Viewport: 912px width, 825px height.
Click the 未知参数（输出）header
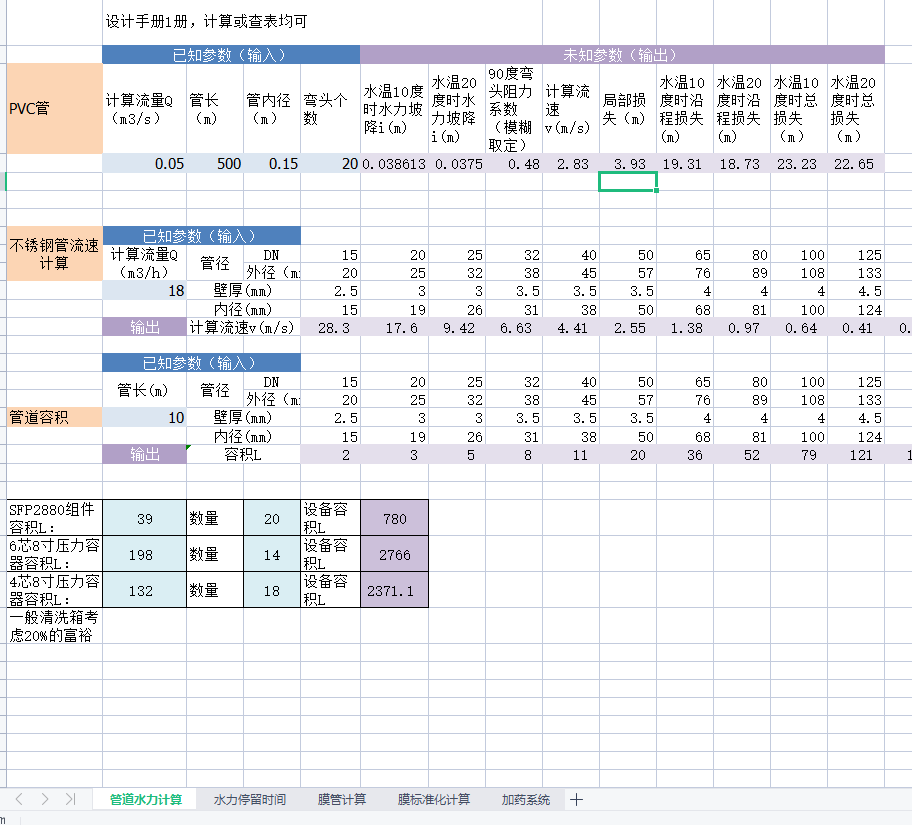[x=622, y=55]
